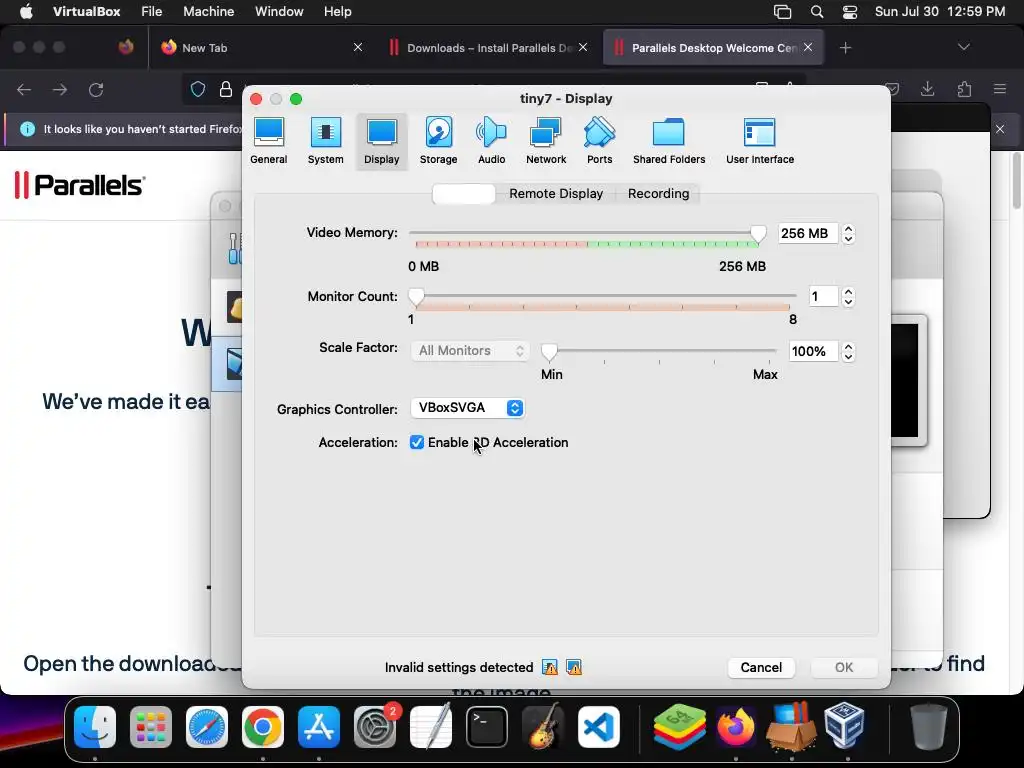This screenshot has width=1024, height=768.
Task: Open System Settings from the Dock
Action: pyautogui.click(x=375, y=727)
